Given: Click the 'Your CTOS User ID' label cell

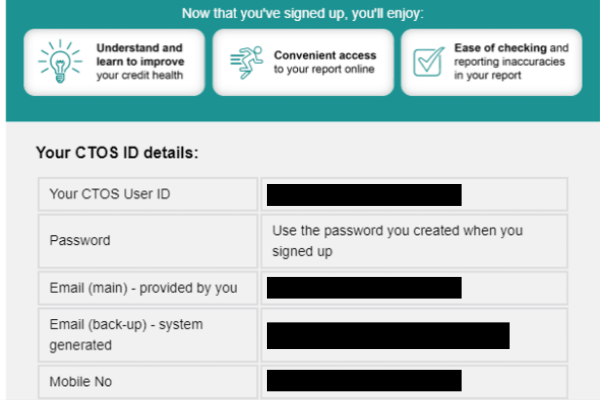Looking at the screenshot, I should point(148,194).
